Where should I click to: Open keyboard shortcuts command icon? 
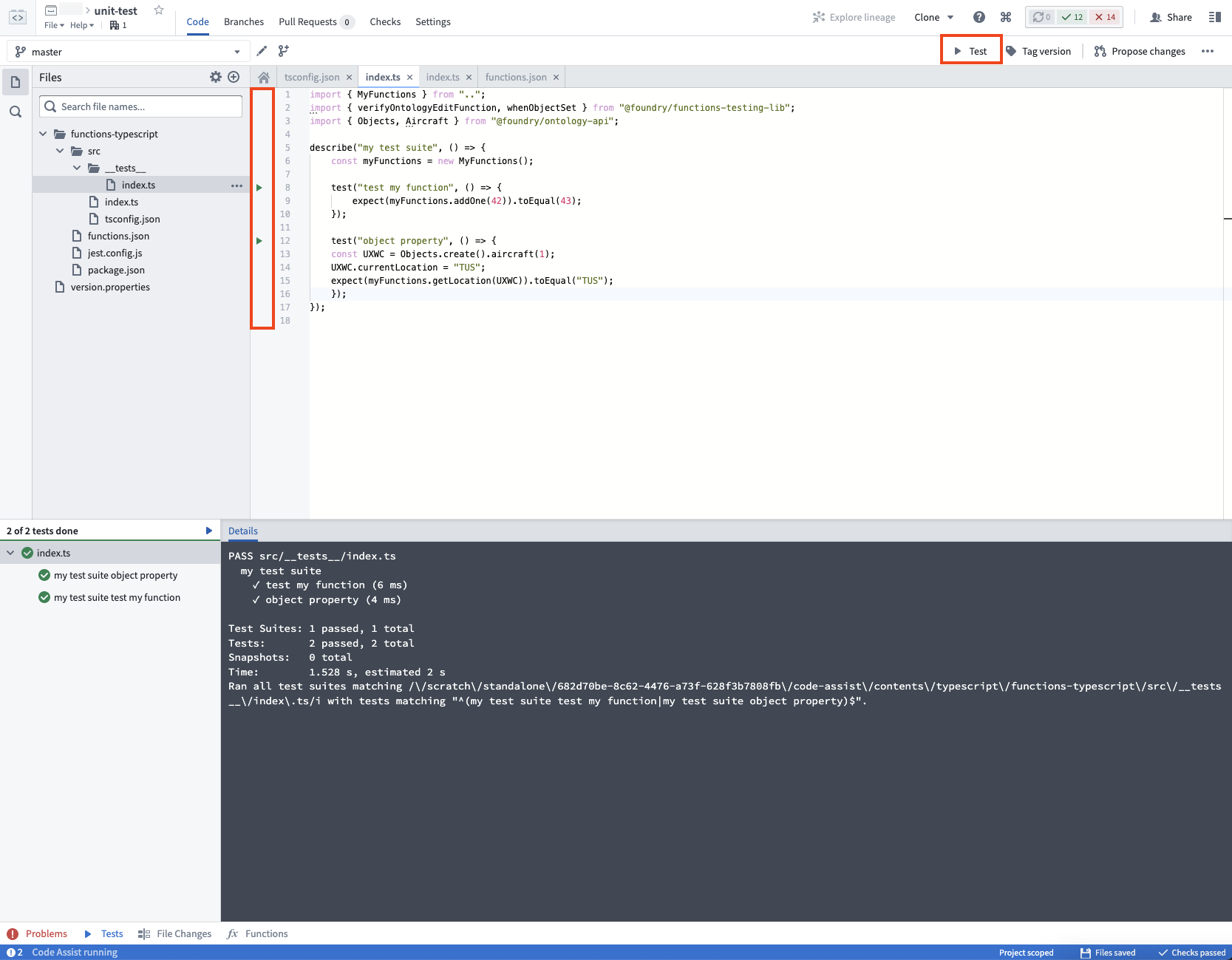pos(1006,17)
